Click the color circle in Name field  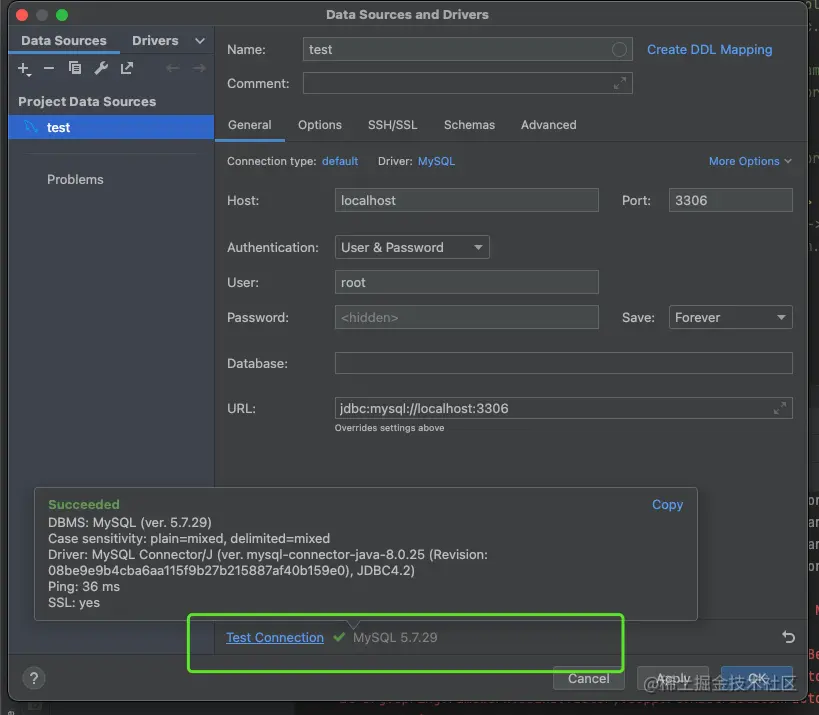point(619,50)
